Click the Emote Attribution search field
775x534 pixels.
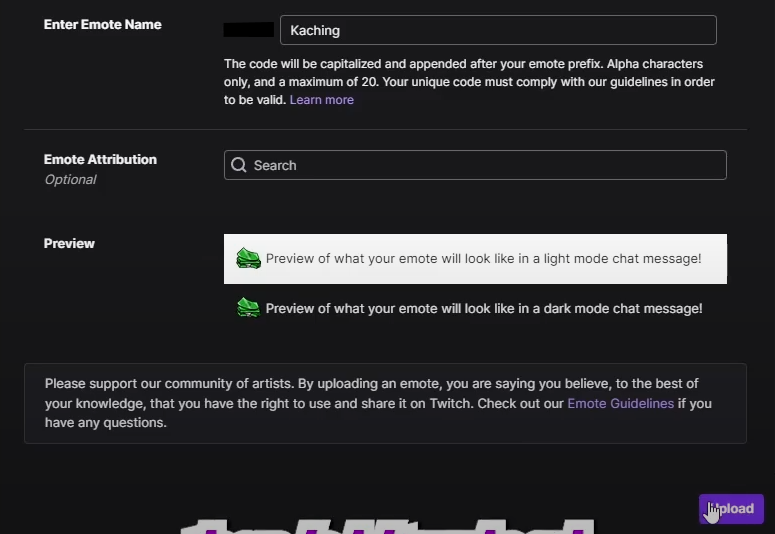(x=475, y=165)
